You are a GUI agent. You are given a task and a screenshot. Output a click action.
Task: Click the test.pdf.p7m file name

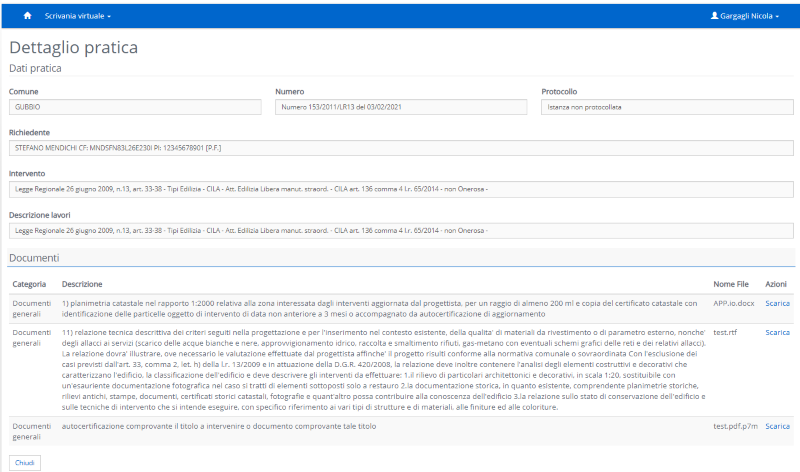(x=736, y=426)
